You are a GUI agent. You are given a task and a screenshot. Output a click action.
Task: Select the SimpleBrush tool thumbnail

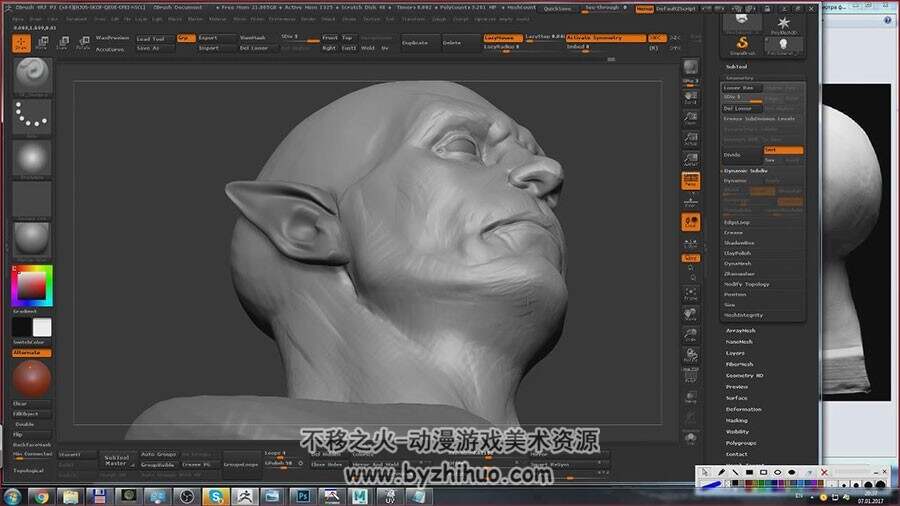click(742, 45)
